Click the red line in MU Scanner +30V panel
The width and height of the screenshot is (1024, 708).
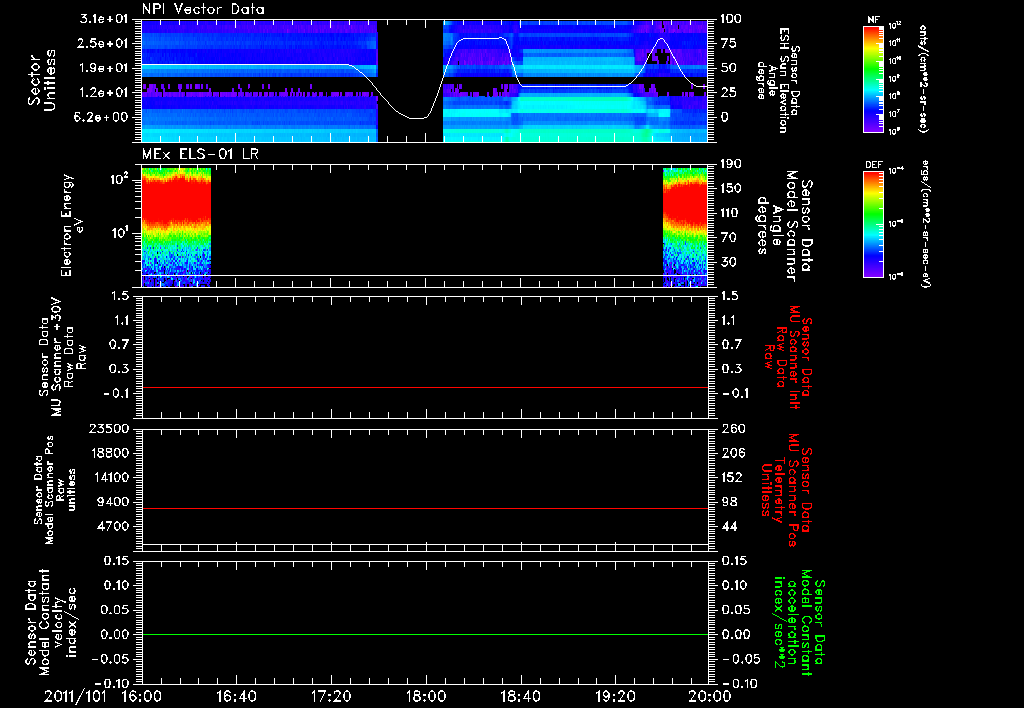coord(425,387)
